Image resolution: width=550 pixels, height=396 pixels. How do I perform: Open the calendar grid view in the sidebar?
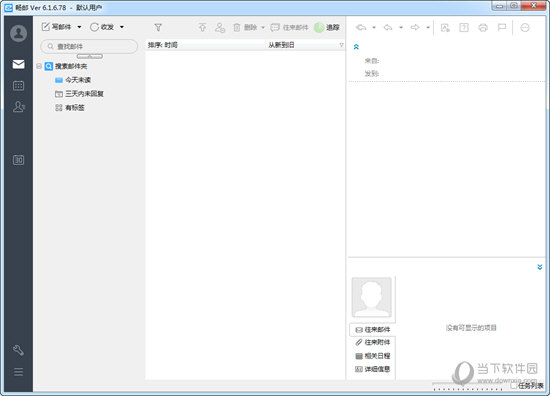click(18, 86)
